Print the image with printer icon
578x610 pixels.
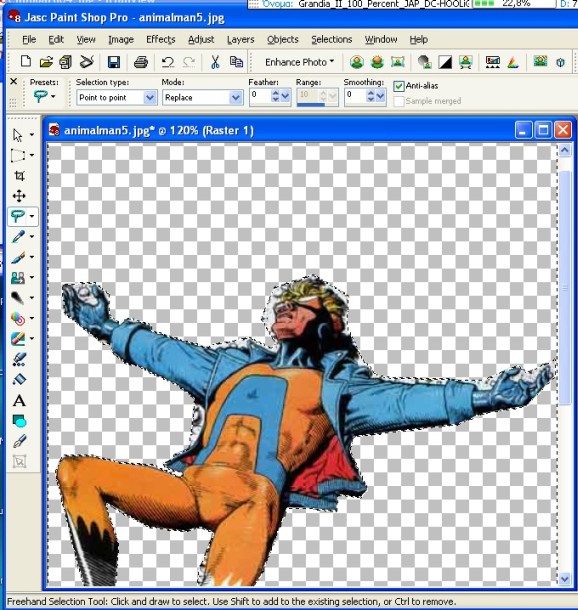pyautogui.click(x=141, y=62)
